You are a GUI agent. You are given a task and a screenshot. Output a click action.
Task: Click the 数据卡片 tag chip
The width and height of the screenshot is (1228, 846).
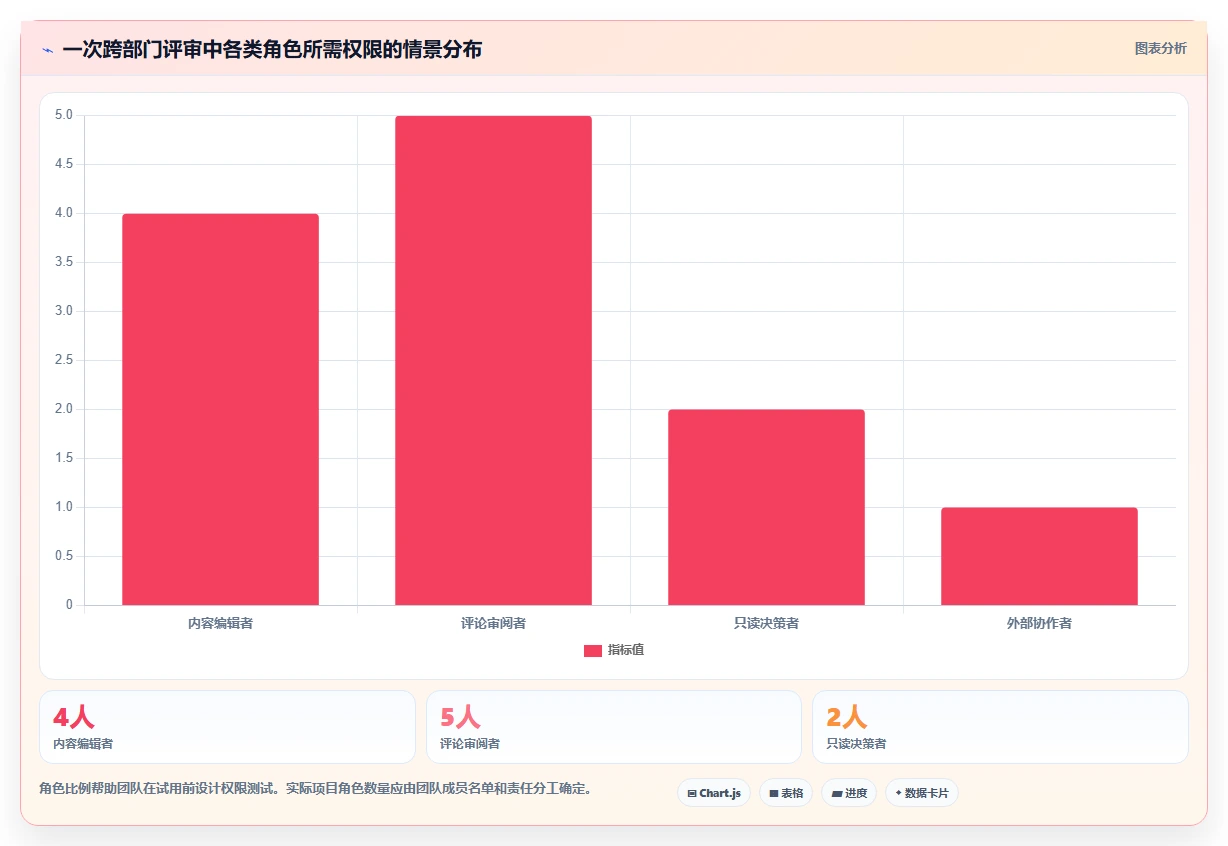coord(922,793)
